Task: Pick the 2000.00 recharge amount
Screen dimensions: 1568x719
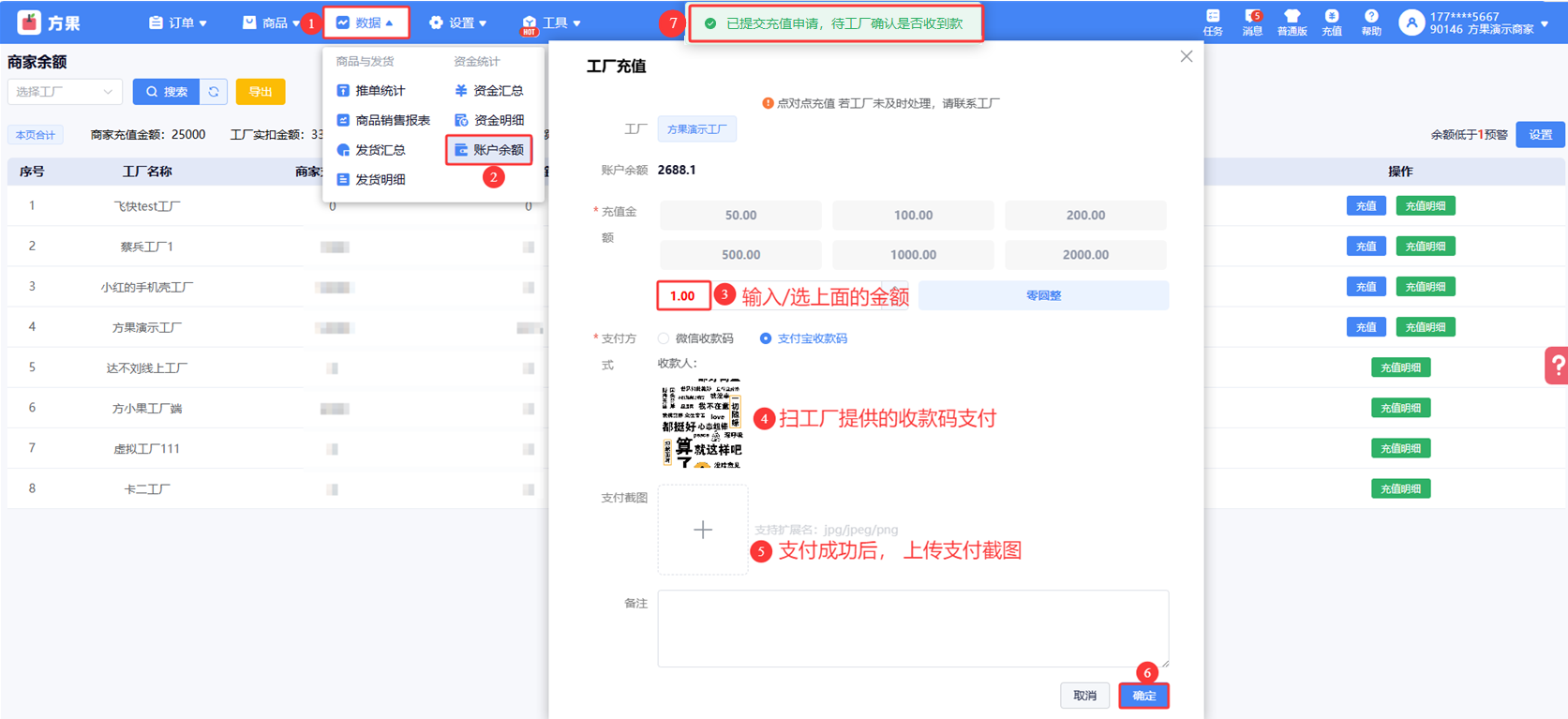Action: [1085, 254]
